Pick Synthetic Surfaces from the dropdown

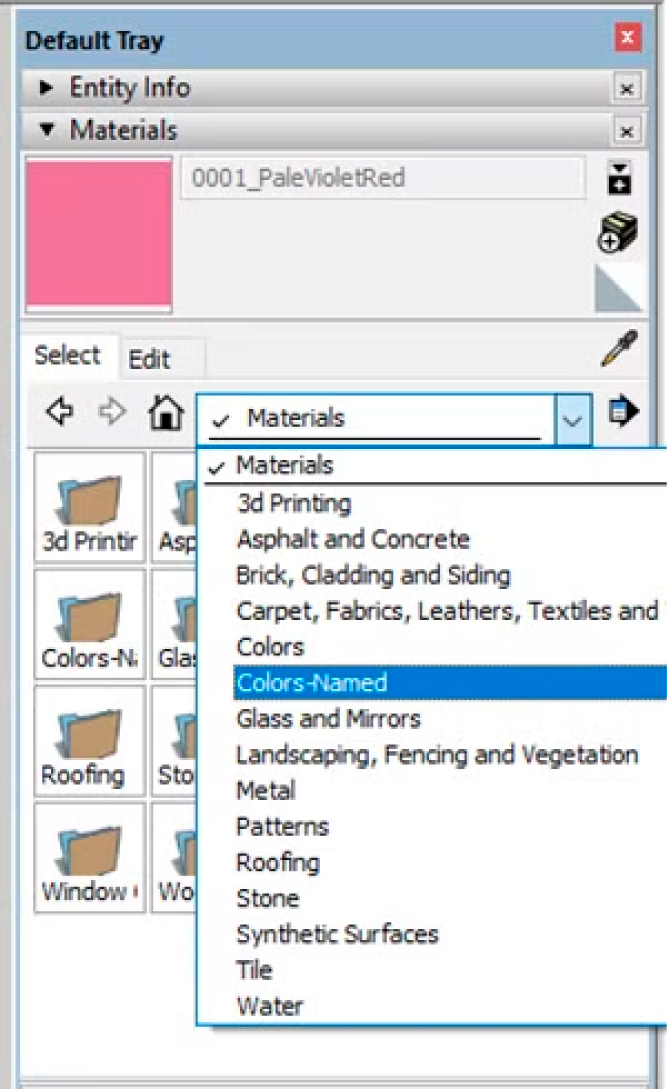click(x=338, y=934)
